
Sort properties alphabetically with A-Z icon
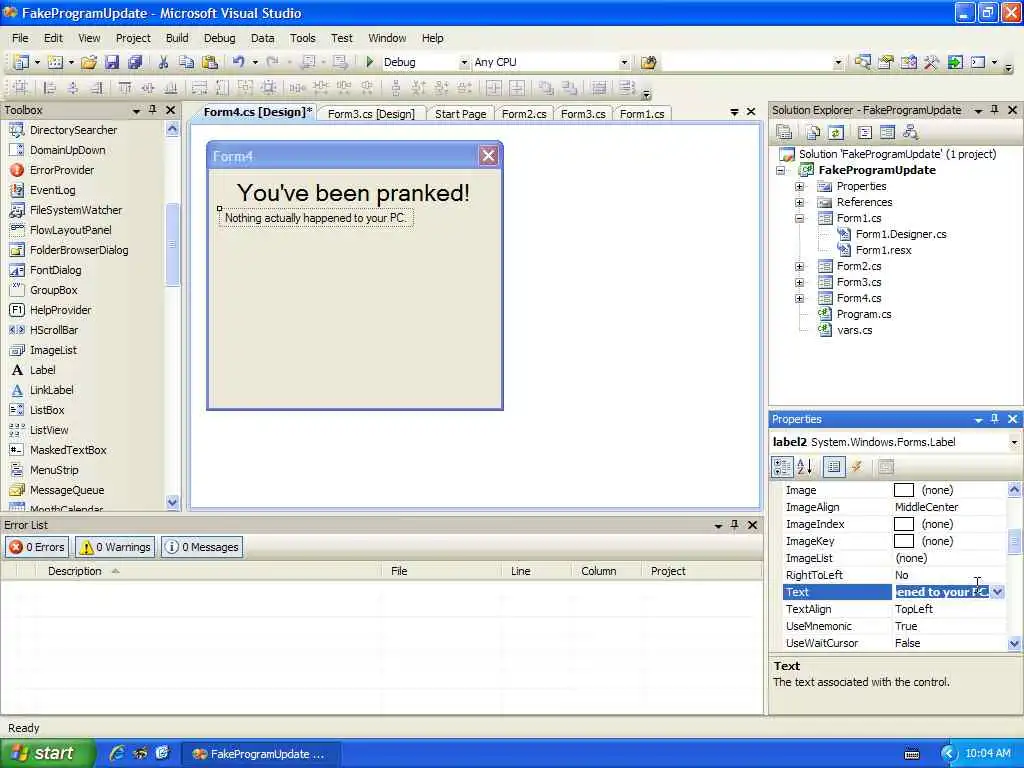(805, 466)
